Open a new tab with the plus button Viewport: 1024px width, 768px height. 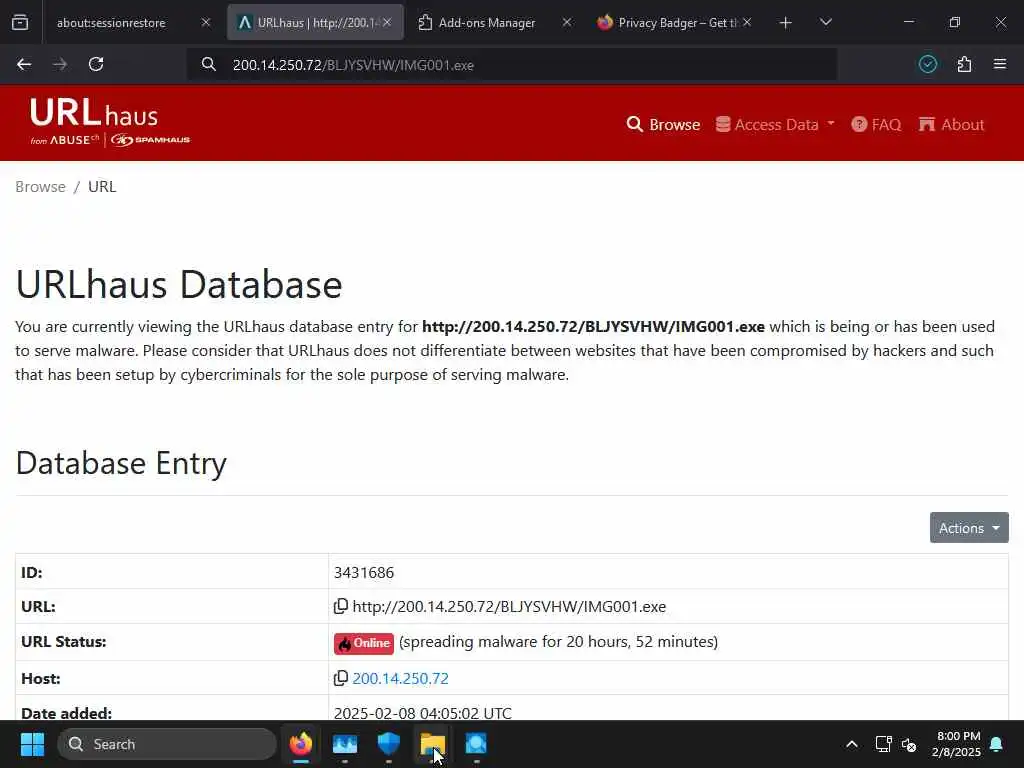[786, 23]
